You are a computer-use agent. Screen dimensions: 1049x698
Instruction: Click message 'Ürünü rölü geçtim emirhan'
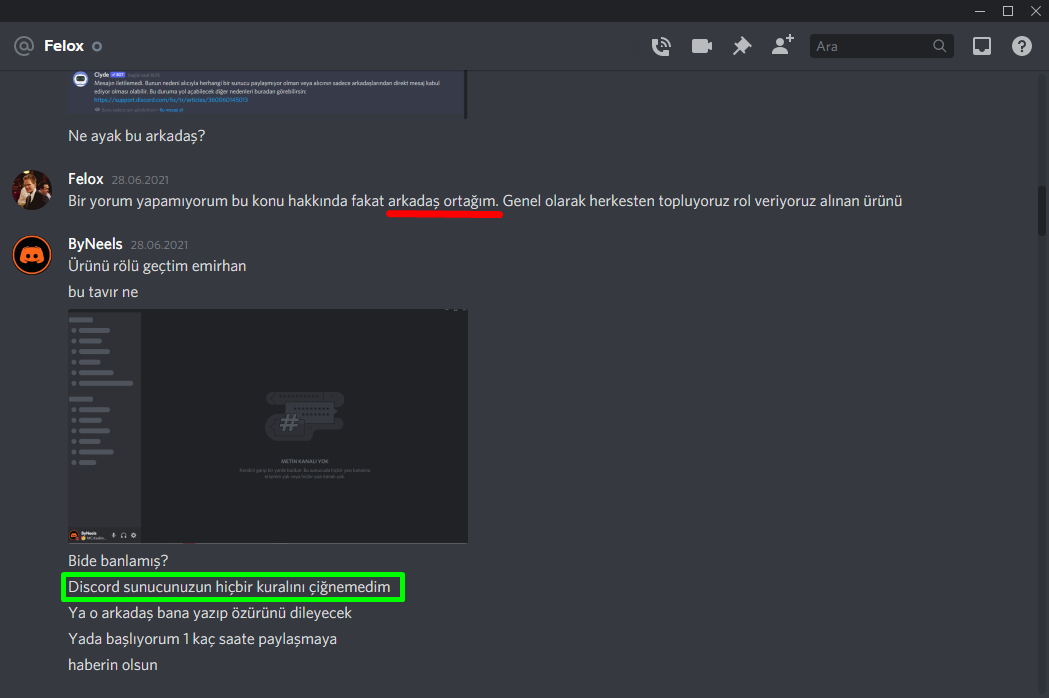click(157, 266)
